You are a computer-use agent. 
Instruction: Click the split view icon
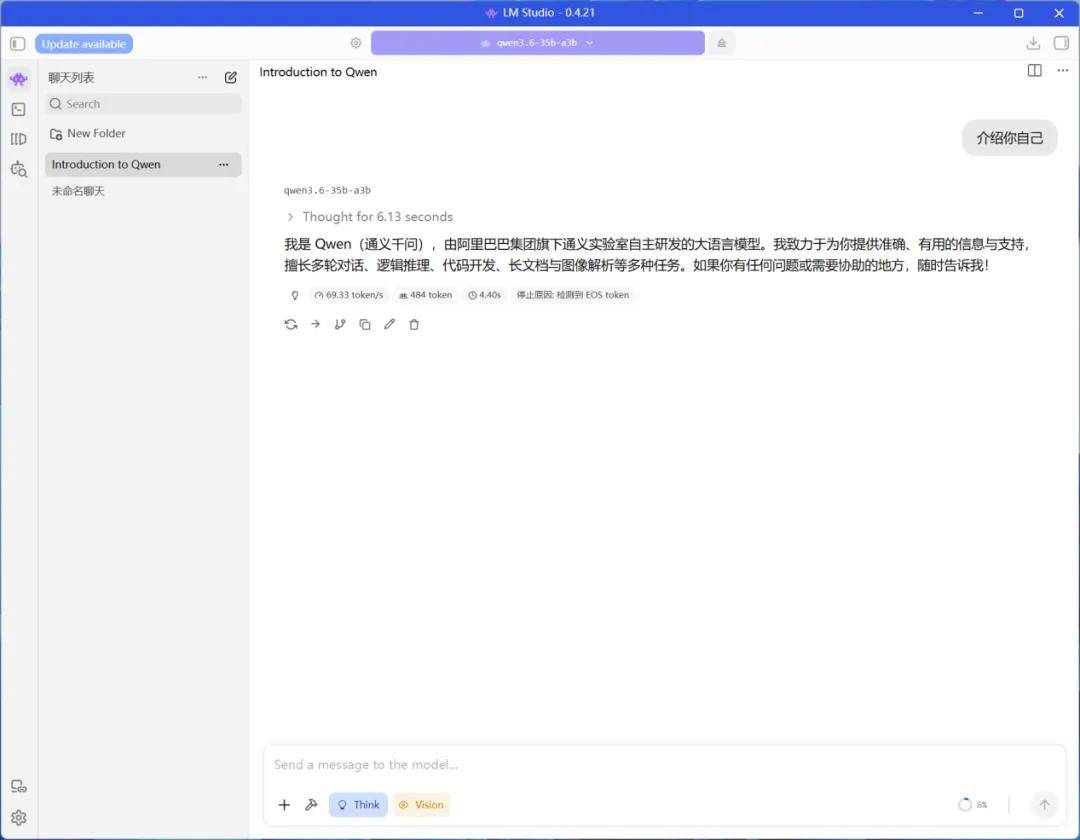point(1034,71)
